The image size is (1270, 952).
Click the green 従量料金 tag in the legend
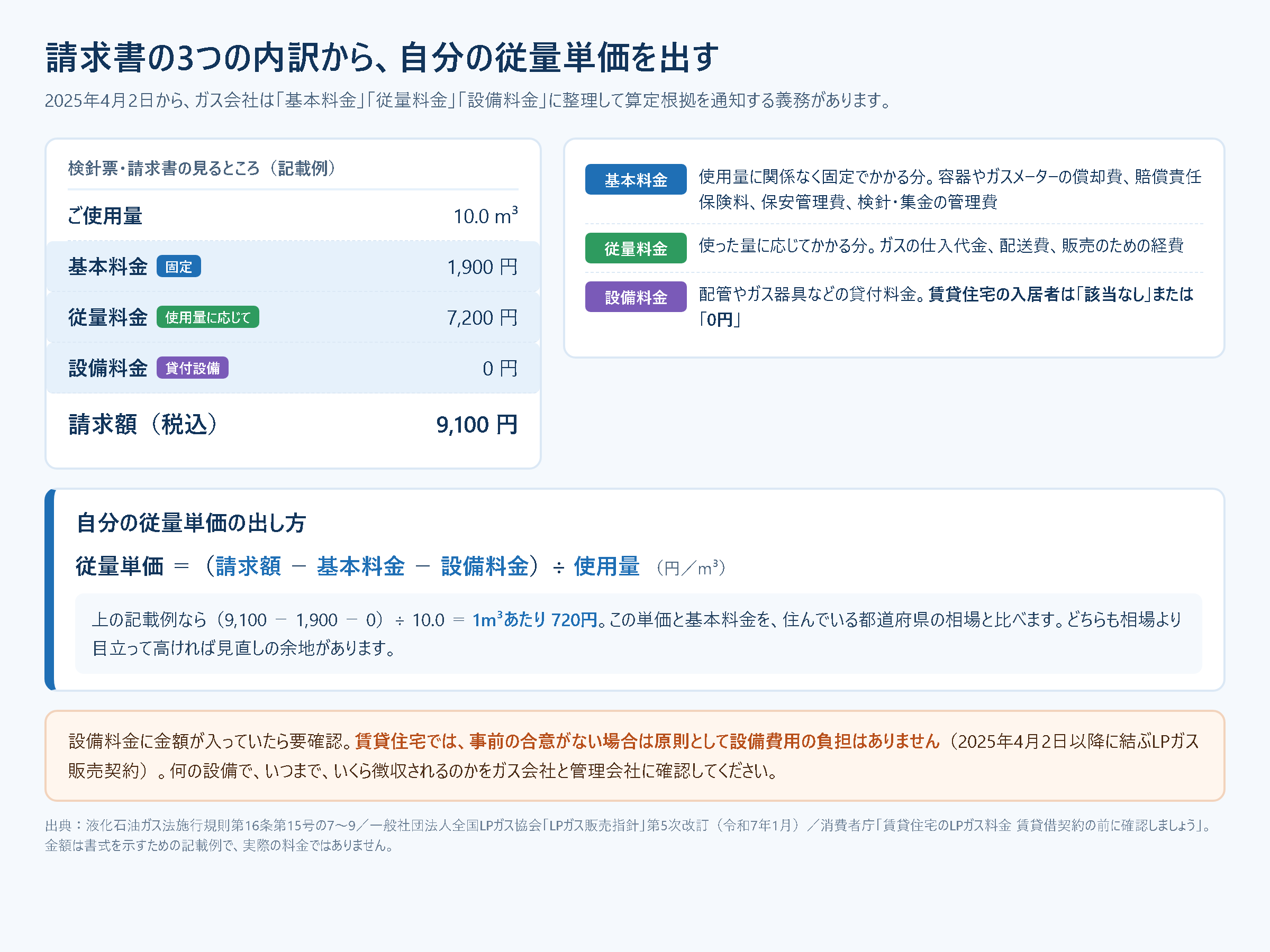(x=636, y=248)
